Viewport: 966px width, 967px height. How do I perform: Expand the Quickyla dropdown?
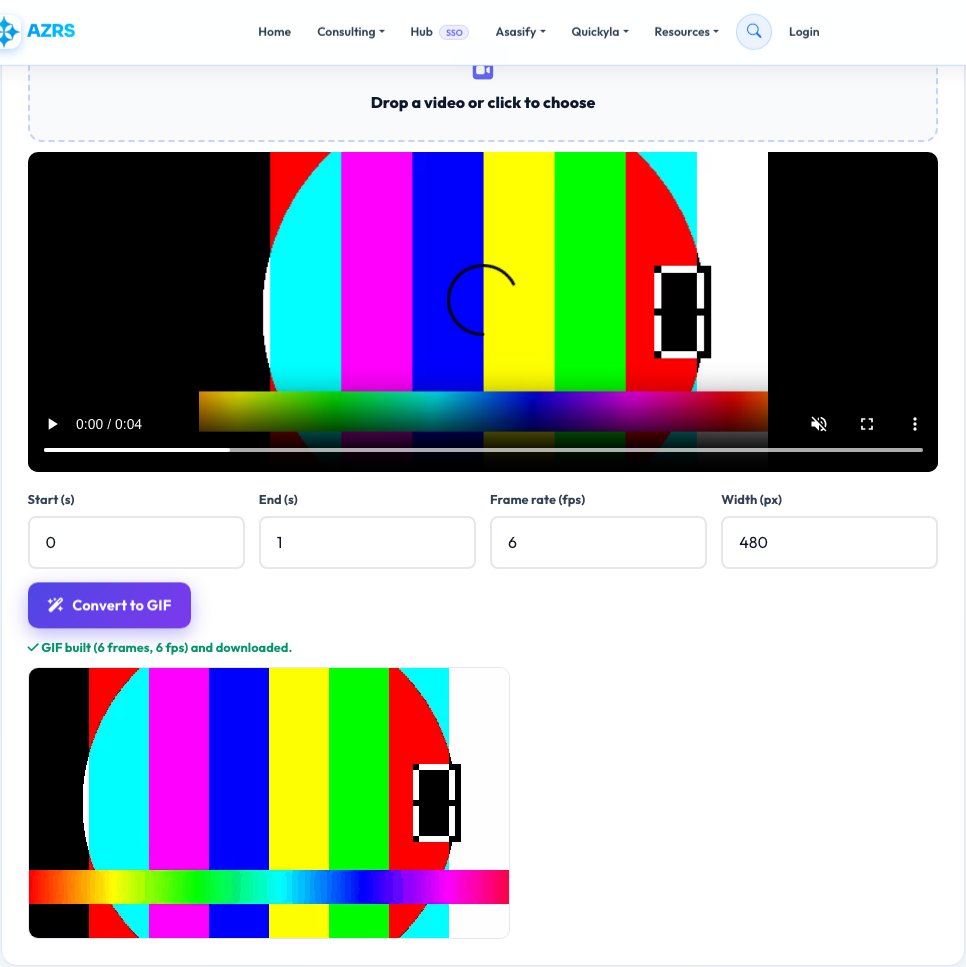pos(600,31)
